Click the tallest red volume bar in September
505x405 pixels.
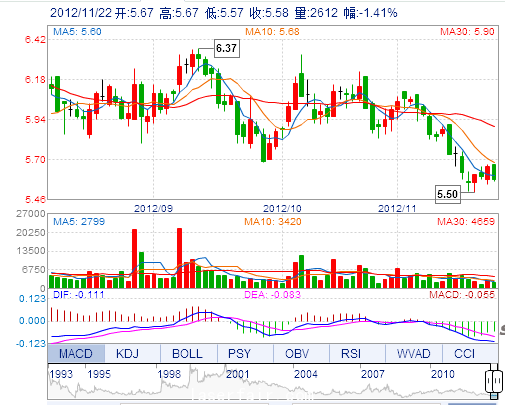(x=179, y=258)
